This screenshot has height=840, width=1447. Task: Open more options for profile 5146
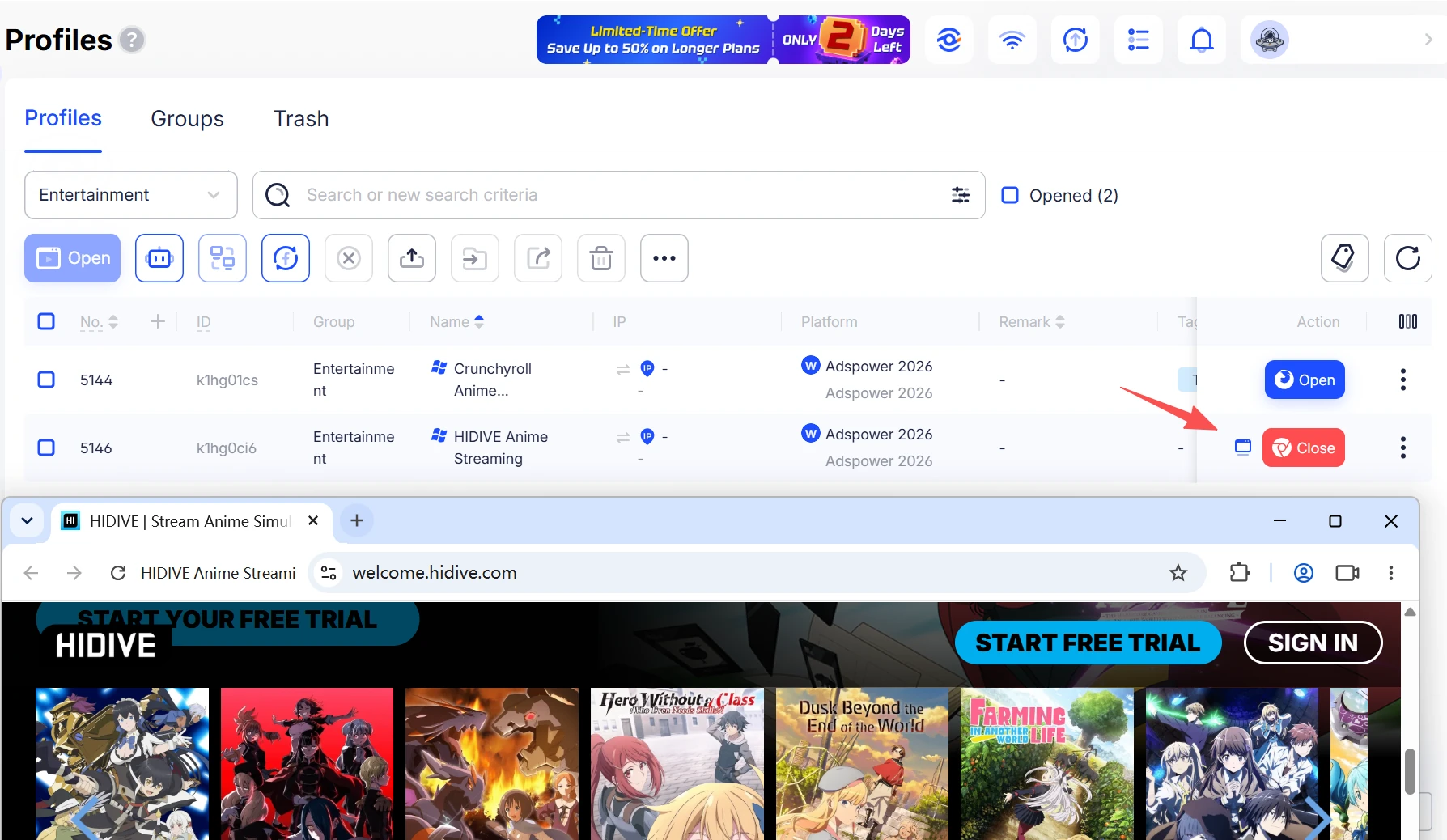(1403, 448)
